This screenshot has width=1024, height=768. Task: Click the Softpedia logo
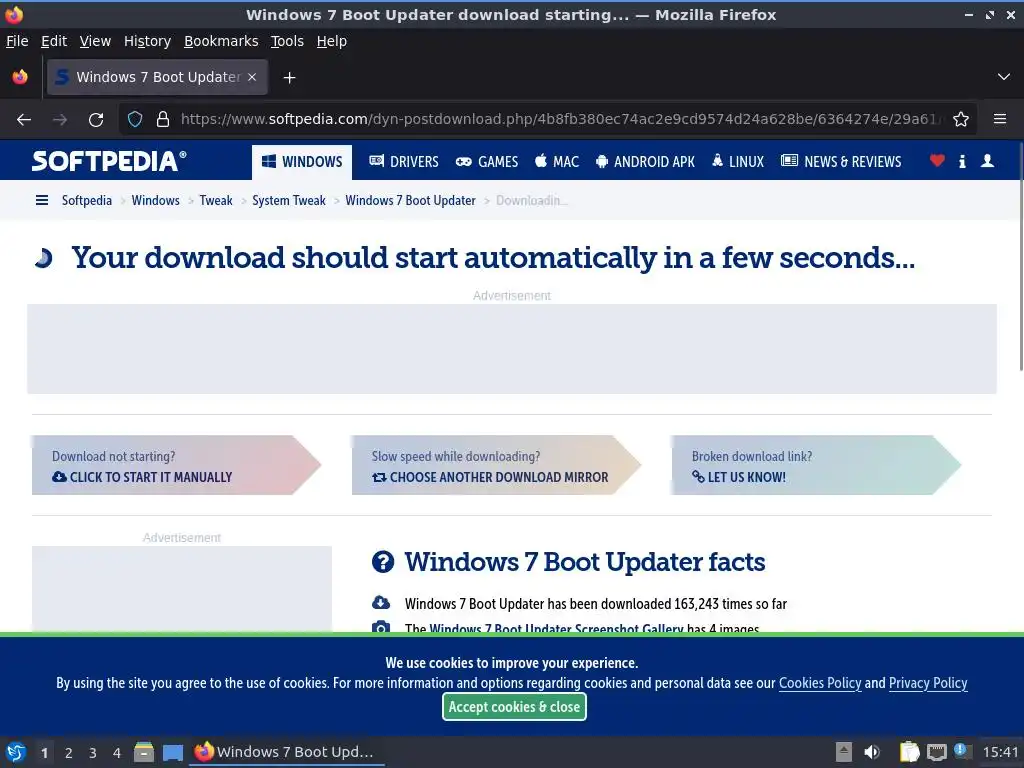point(109,161)
